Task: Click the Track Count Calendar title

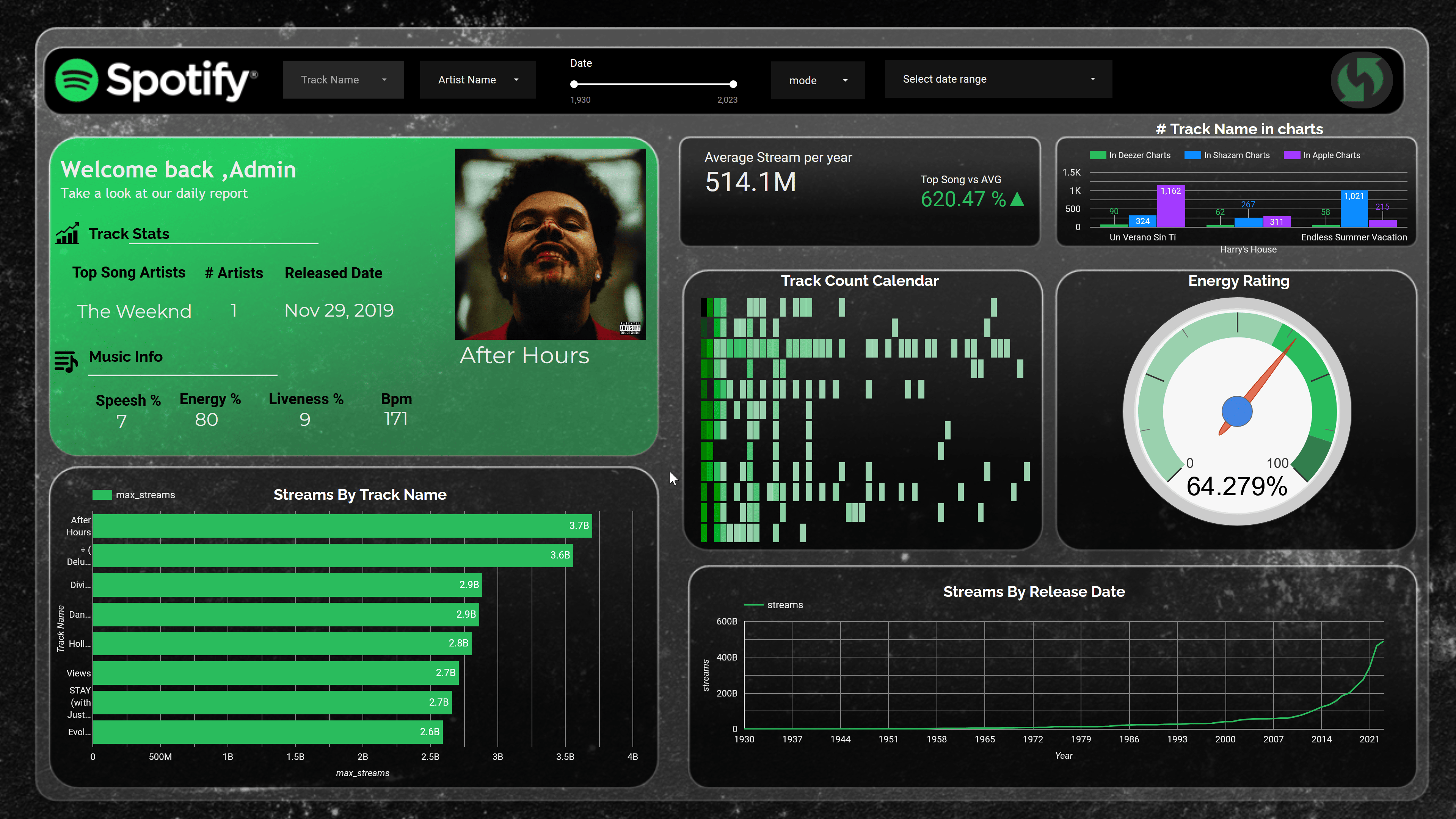Action: (859, 281)
